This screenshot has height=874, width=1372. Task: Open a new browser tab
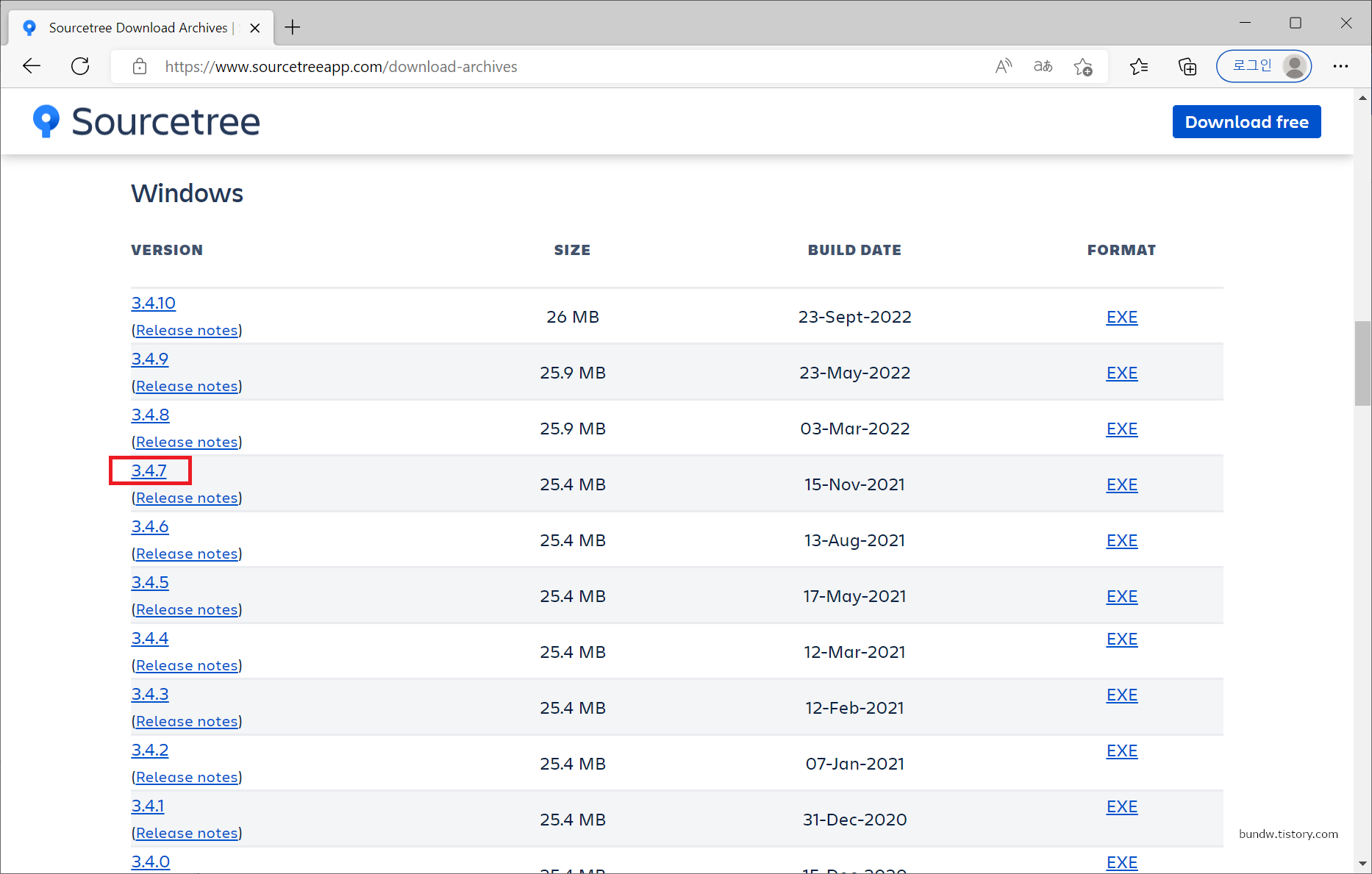[x=293, y=28]
